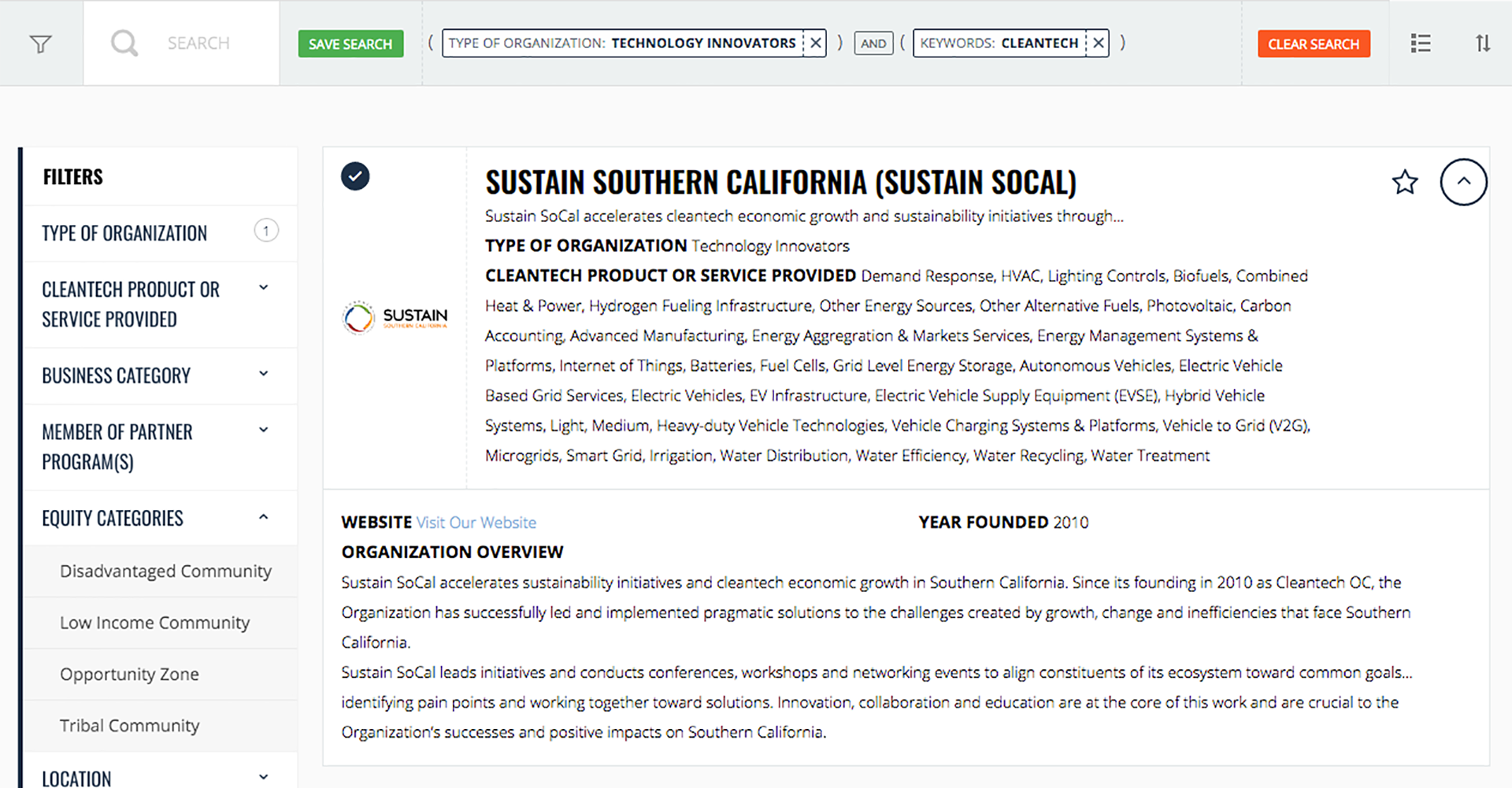
Task: Click the Type of Organization count badge
Action: (x=266, y=231)
